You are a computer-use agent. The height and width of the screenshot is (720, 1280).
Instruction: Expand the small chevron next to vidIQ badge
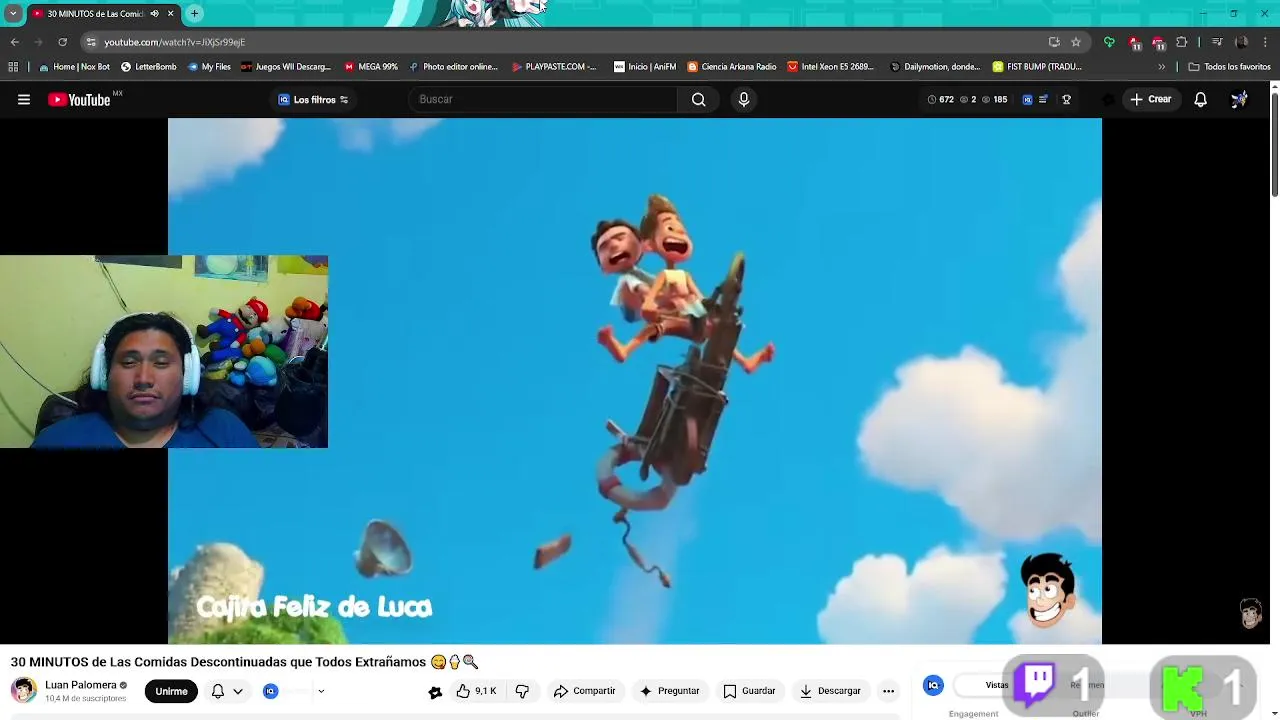click(321, 691)
